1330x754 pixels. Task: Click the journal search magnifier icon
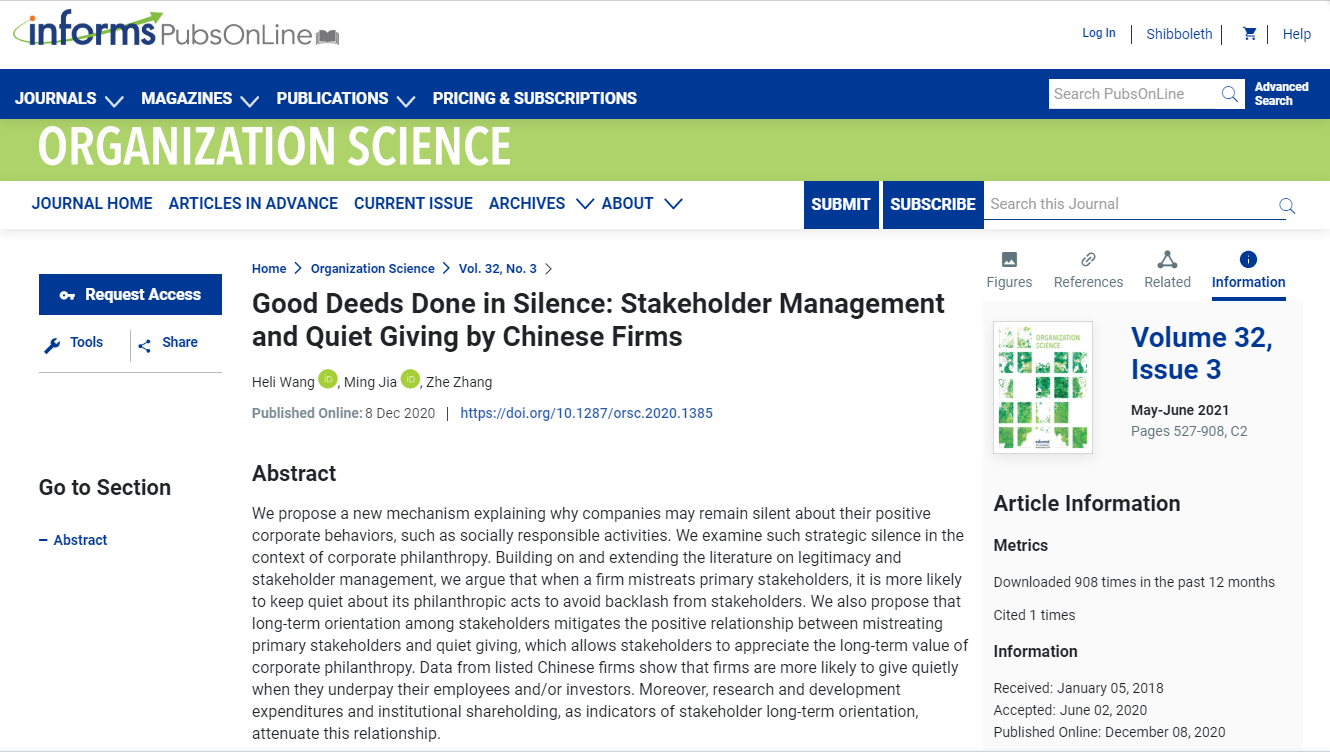[x=1287, y=206]
